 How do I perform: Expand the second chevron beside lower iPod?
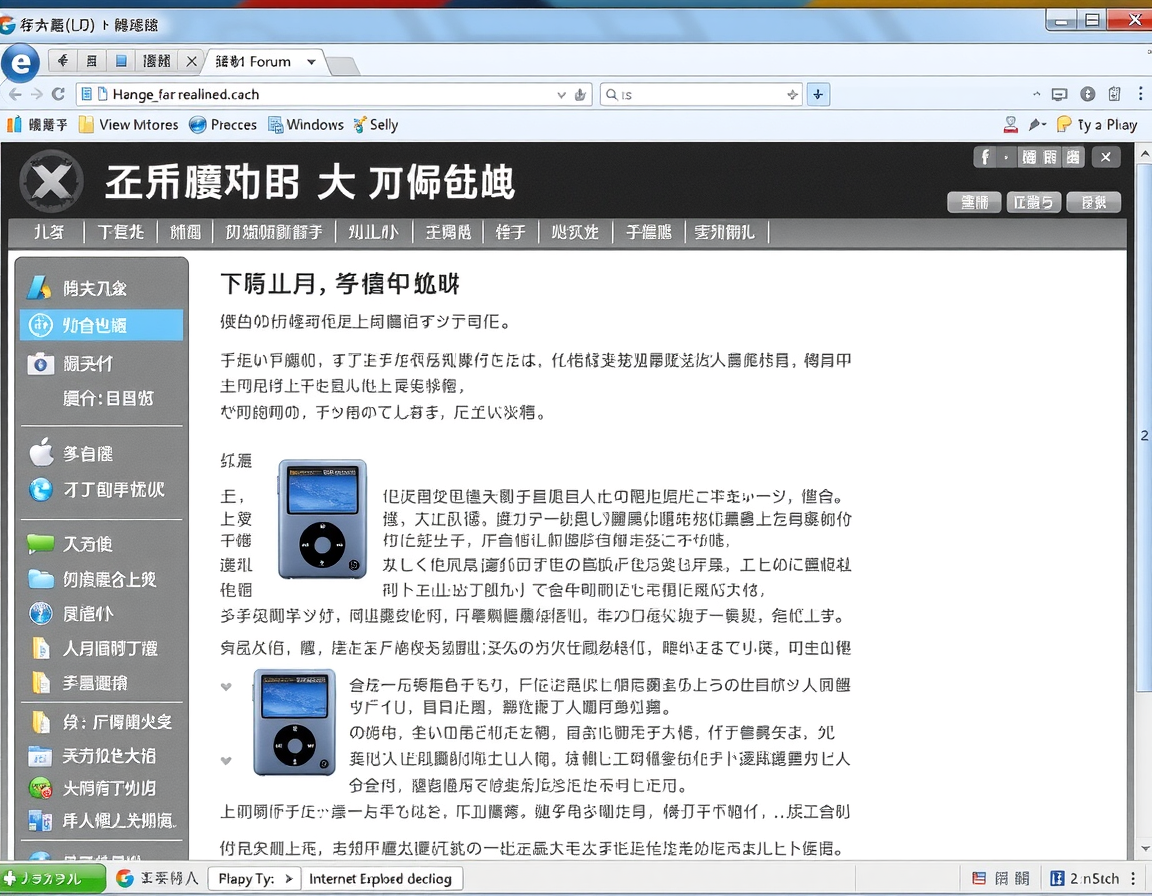click(x=226, y=760)
